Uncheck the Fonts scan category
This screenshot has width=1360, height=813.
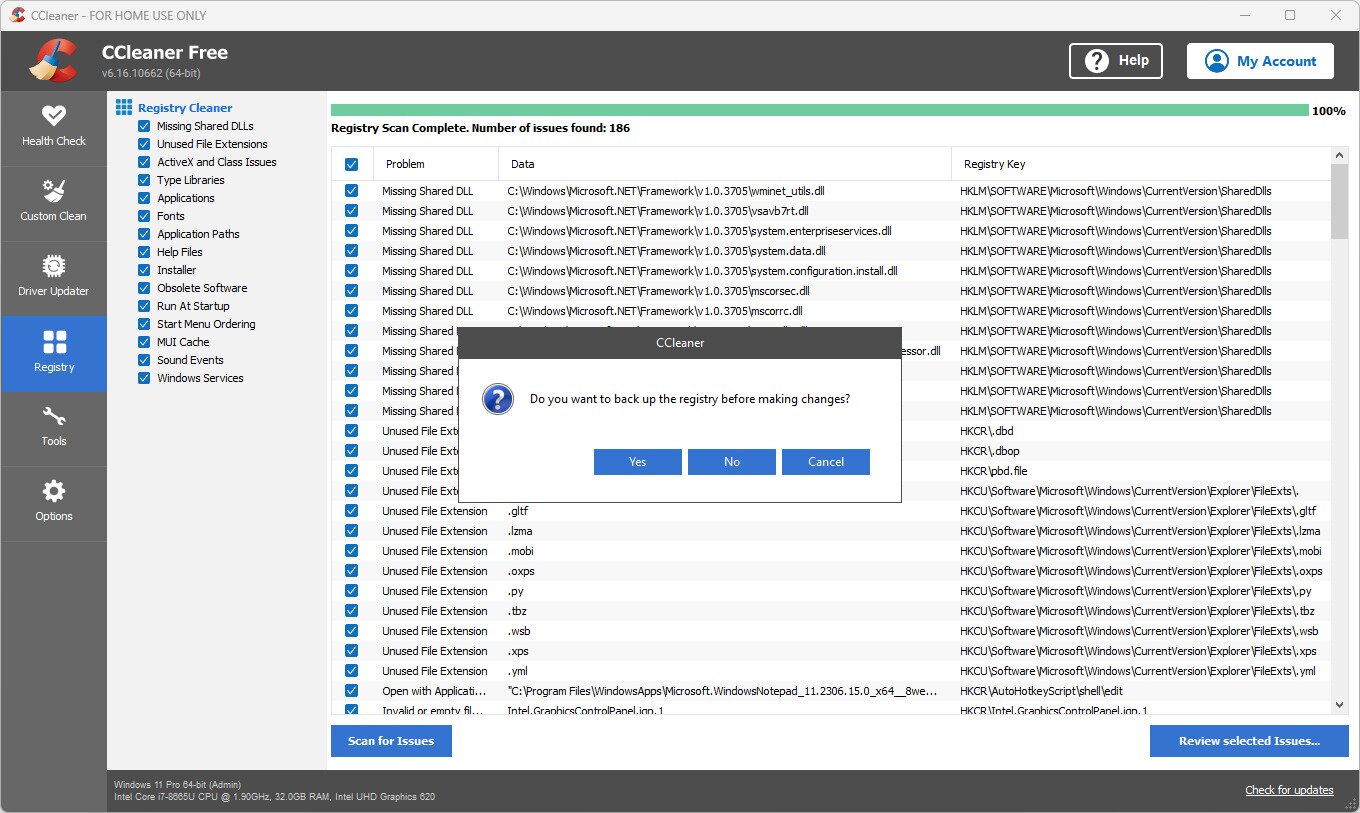[x=144, y=215]
